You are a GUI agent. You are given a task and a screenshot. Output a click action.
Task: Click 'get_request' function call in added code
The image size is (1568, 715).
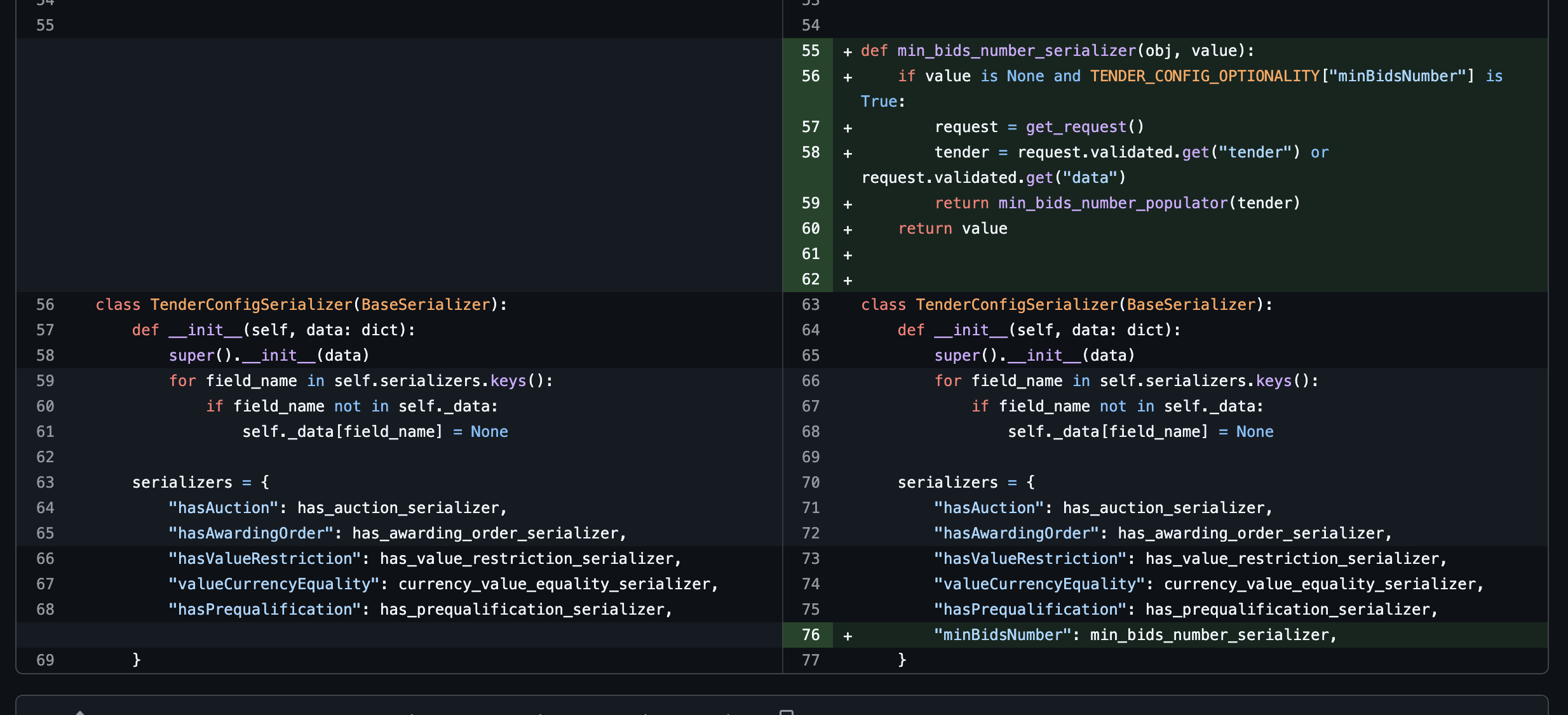coord(1076,127)
